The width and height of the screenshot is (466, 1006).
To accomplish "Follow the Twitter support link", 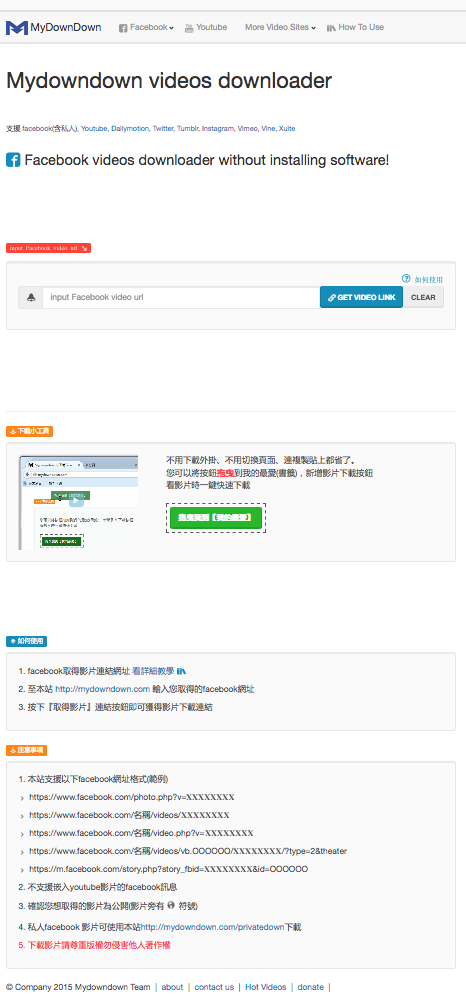I will click(x=163, y=128).
